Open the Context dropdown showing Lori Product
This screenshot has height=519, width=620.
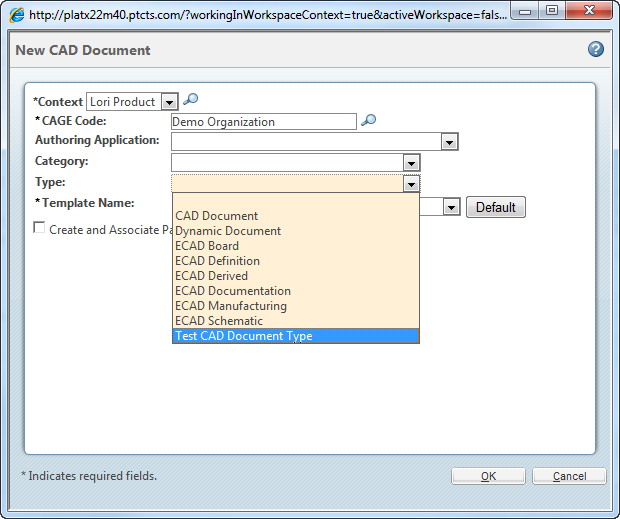[169, 102]
